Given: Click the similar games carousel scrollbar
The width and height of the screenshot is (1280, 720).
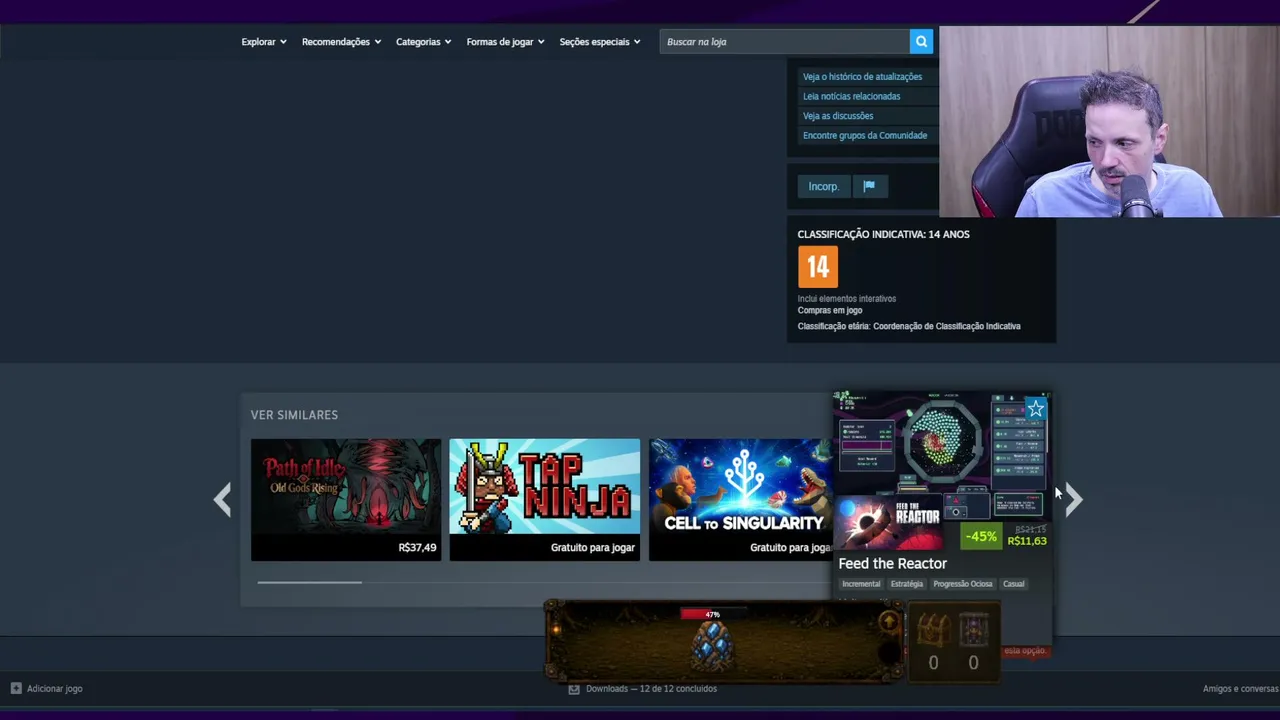Looking at the screenshot, I should tap(309, 582).
